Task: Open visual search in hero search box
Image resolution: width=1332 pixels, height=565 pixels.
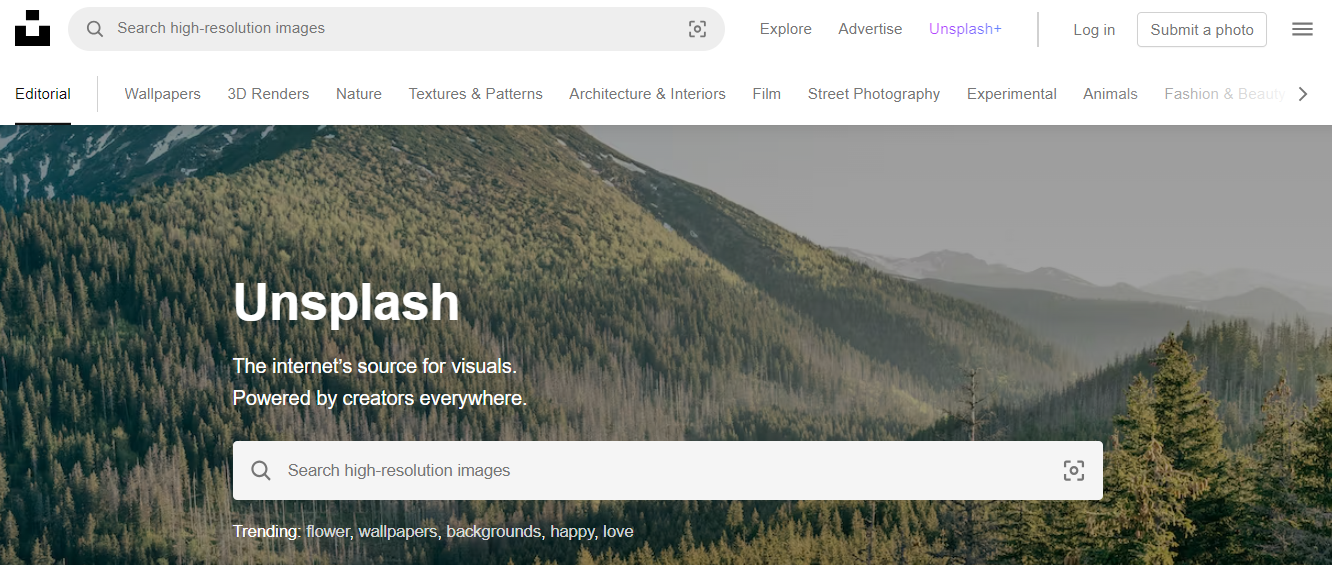Action: 1074,471
